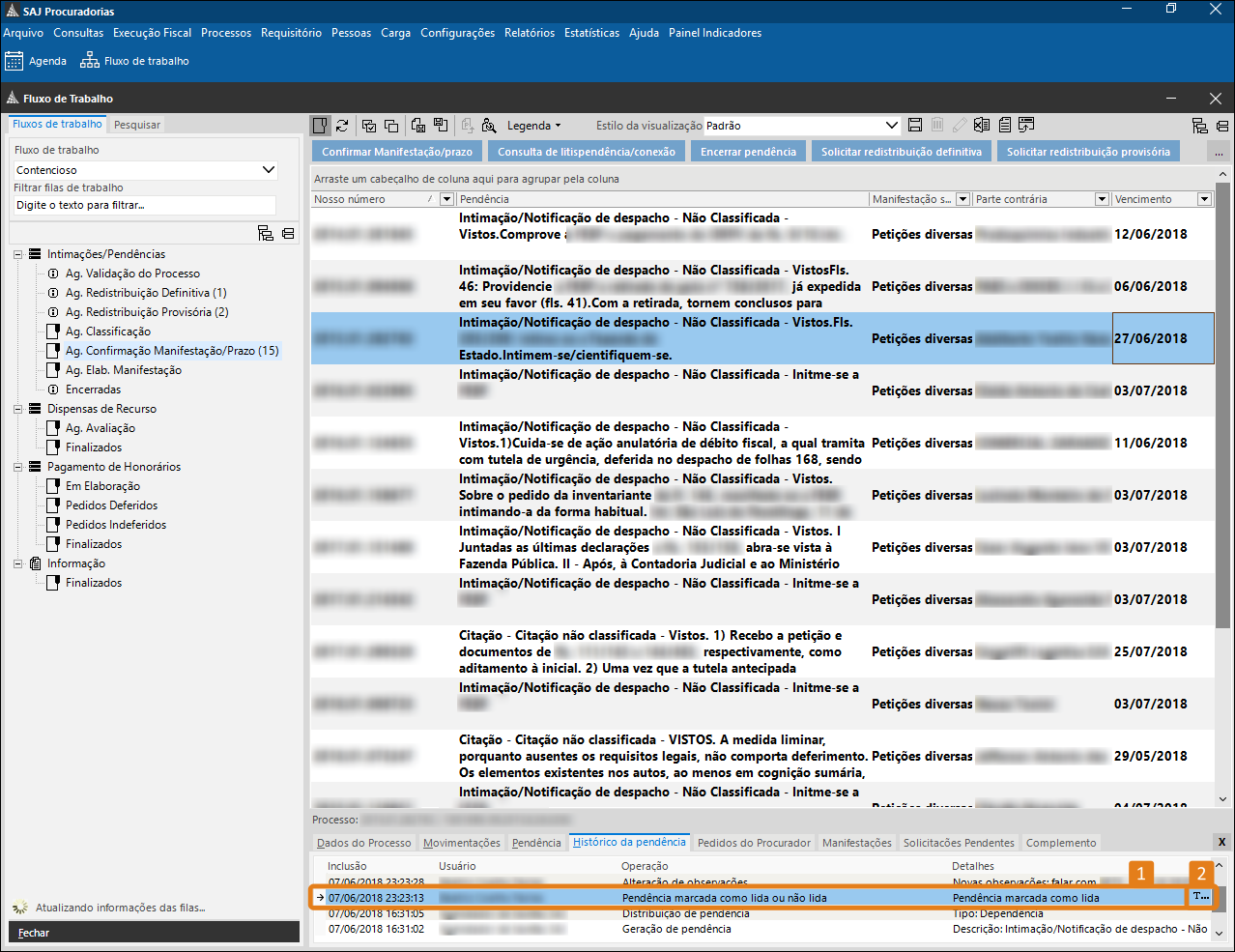
Task: Open Manifestação column filter dropdown
Action: pyautogui.click(x=962, y=199)
